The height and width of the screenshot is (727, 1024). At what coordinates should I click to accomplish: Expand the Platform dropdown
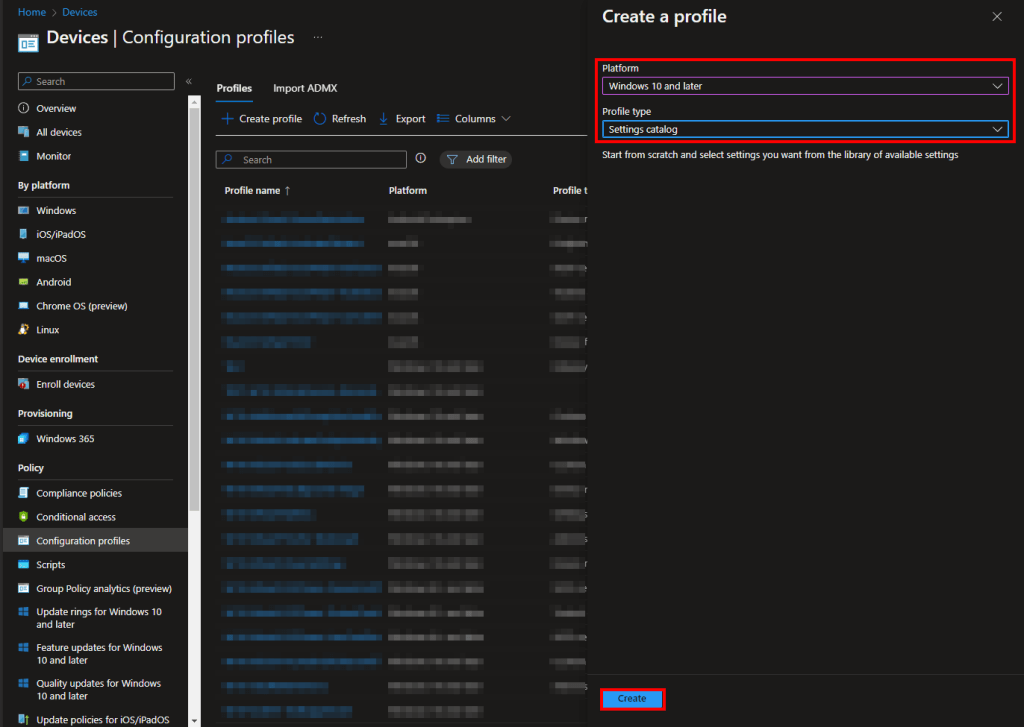[804, 86]
